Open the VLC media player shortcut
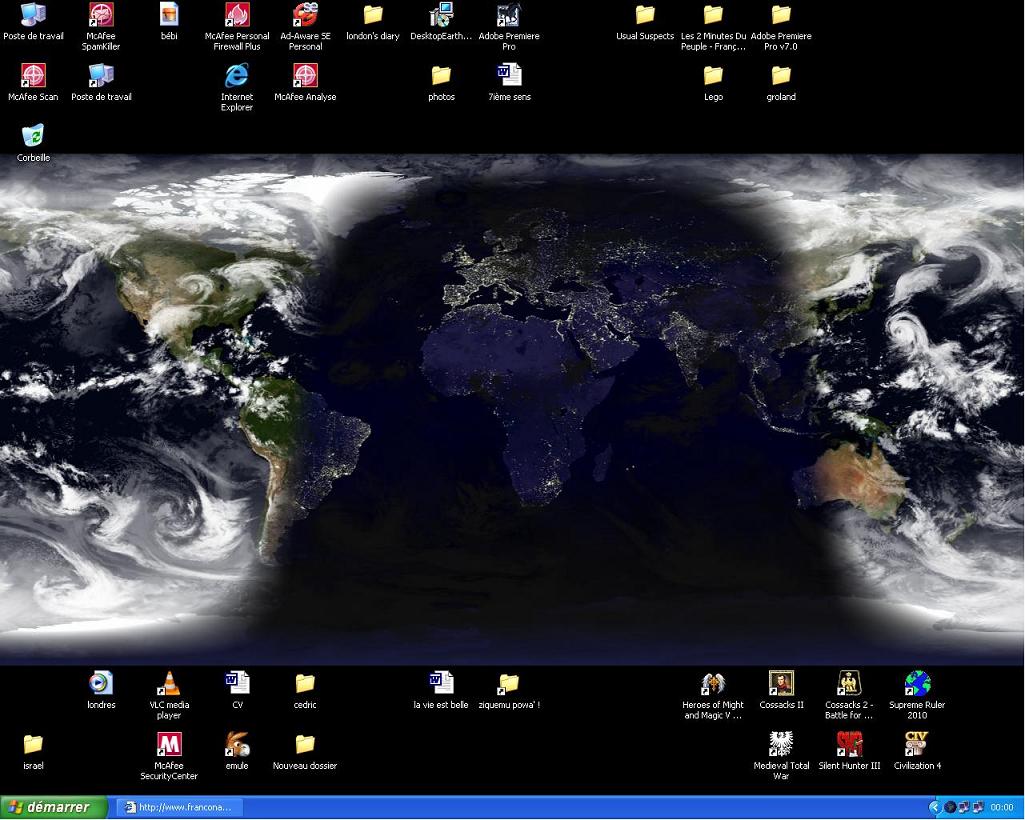Image resolution: width=1025 pixels, height=820 pixels. coord(169,685)
